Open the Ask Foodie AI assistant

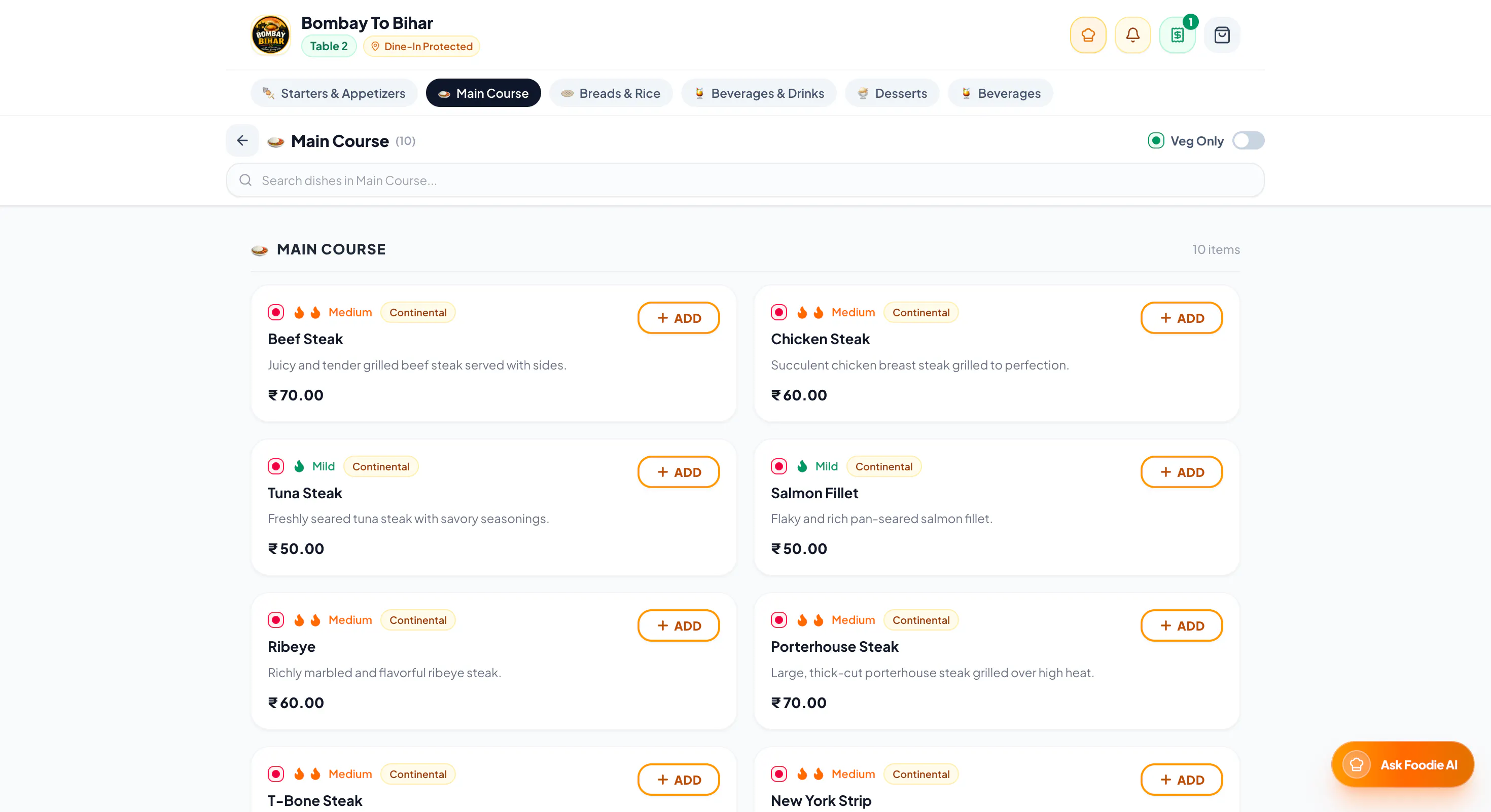tap(1402, 764)
